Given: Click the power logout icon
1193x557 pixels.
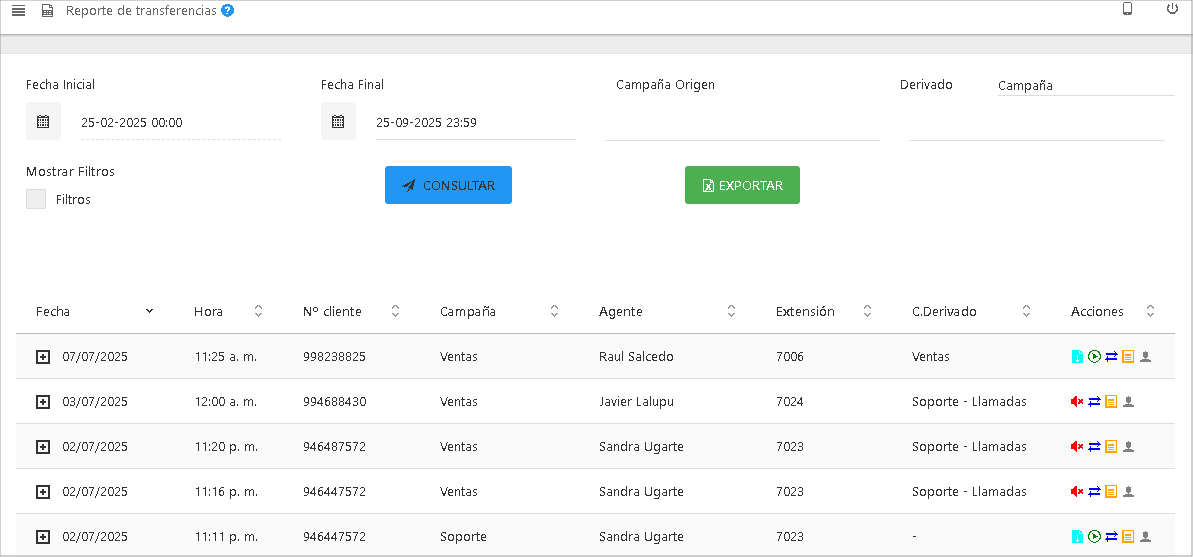Looking at the screenshot, I should [1172, 9].
